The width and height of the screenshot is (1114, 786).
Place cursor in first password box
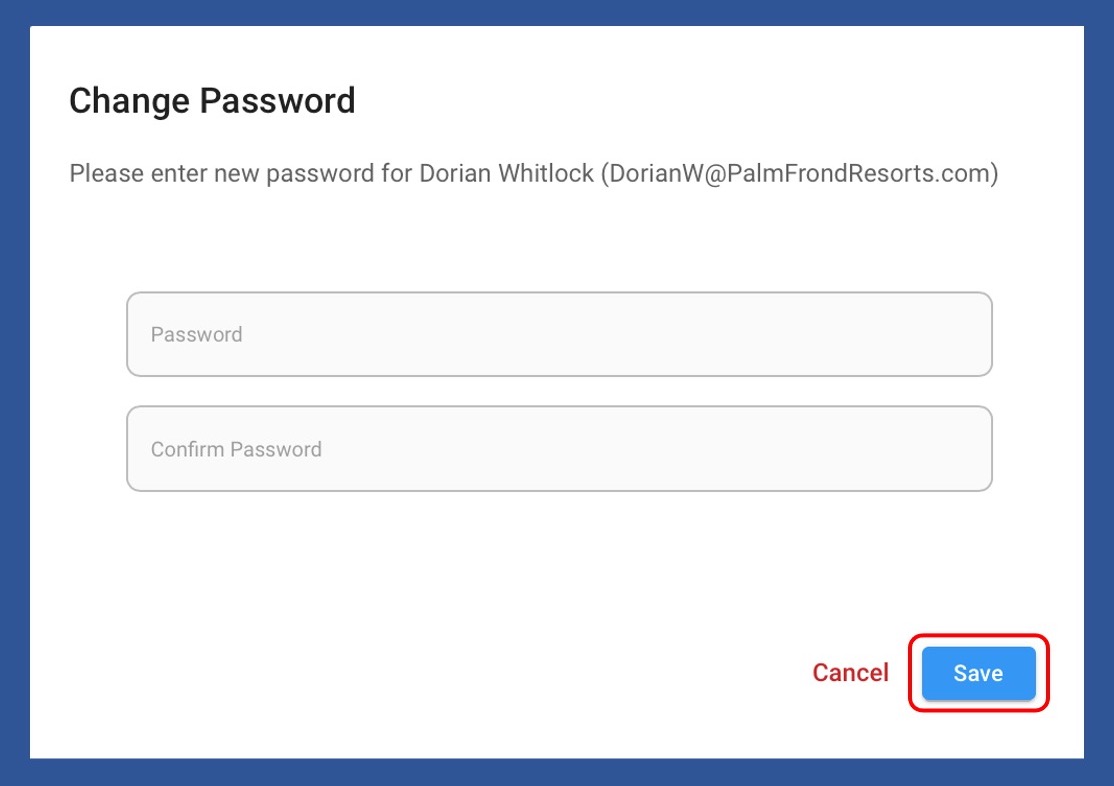[x=559, y=334]
